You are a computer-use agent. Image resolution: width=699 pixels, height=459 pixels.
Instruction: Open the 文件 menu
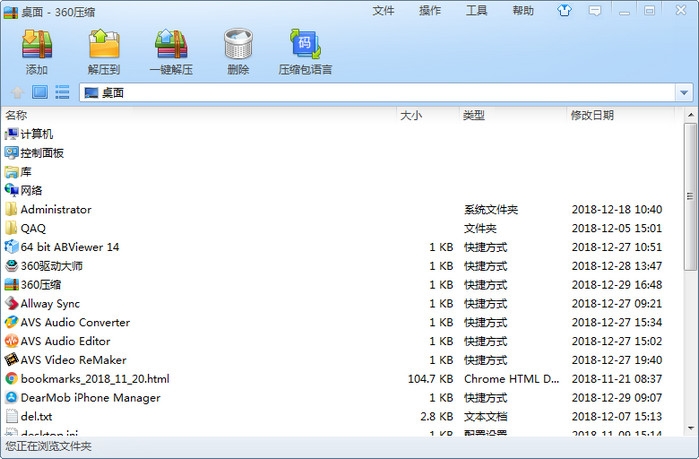coord(383,11)
